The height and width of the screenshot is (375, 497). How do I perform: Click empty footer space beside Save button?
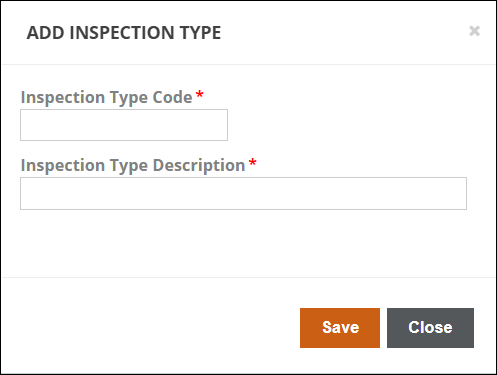click(150, 328)
